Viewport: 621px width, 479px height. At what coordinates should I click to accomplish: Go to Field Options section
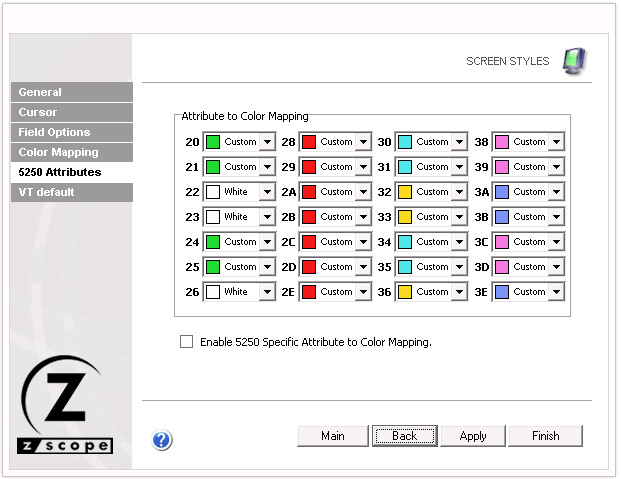pyautogui.click(x=72, y=132)
